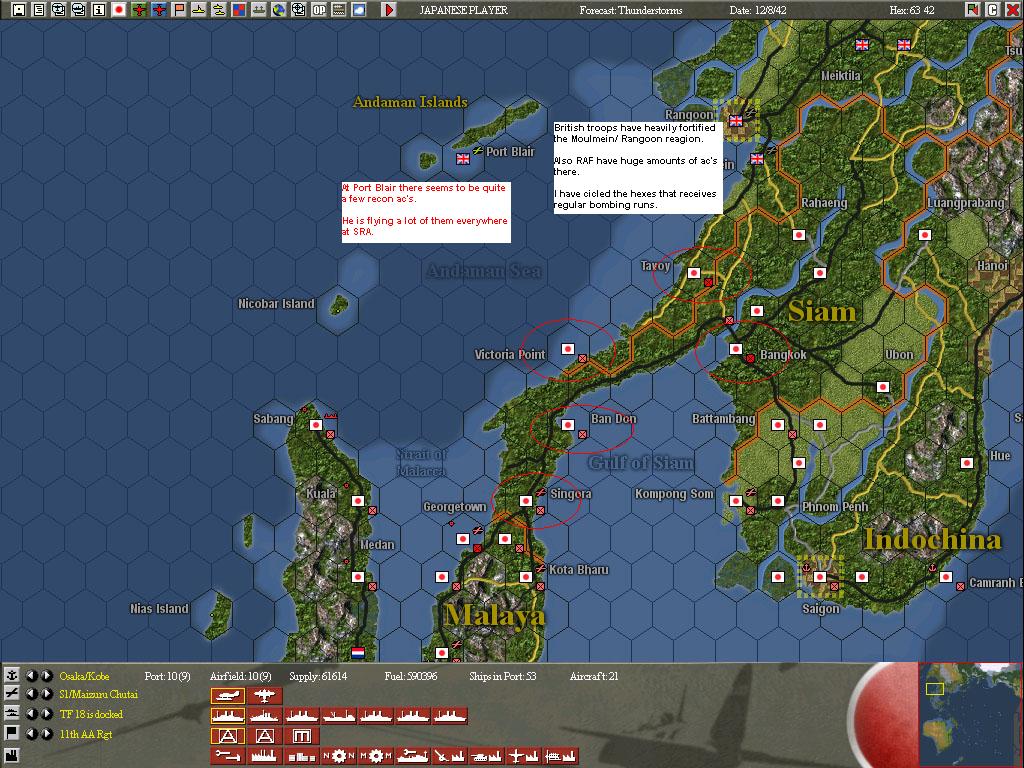Click the information 'i' toolbar icon

click(x=99, y=10)
